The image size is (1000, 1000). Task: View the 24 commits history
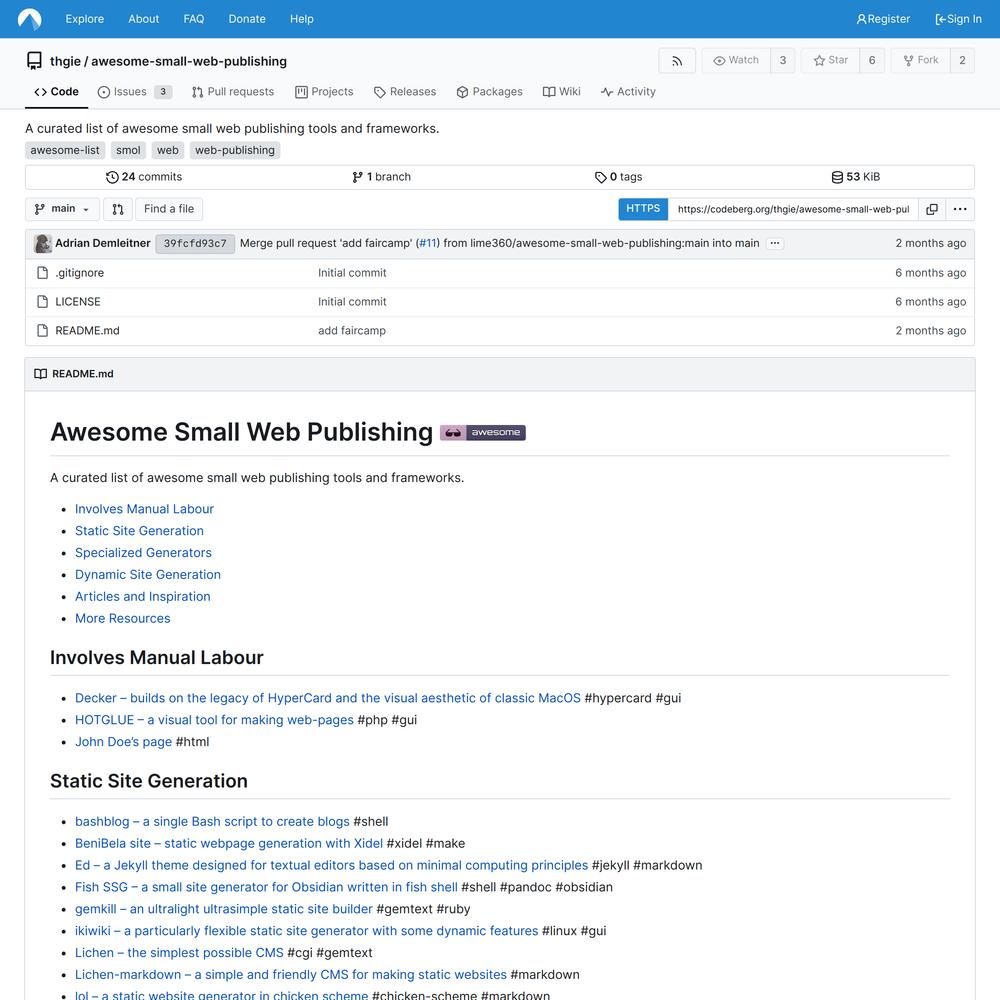coord(144,177)
